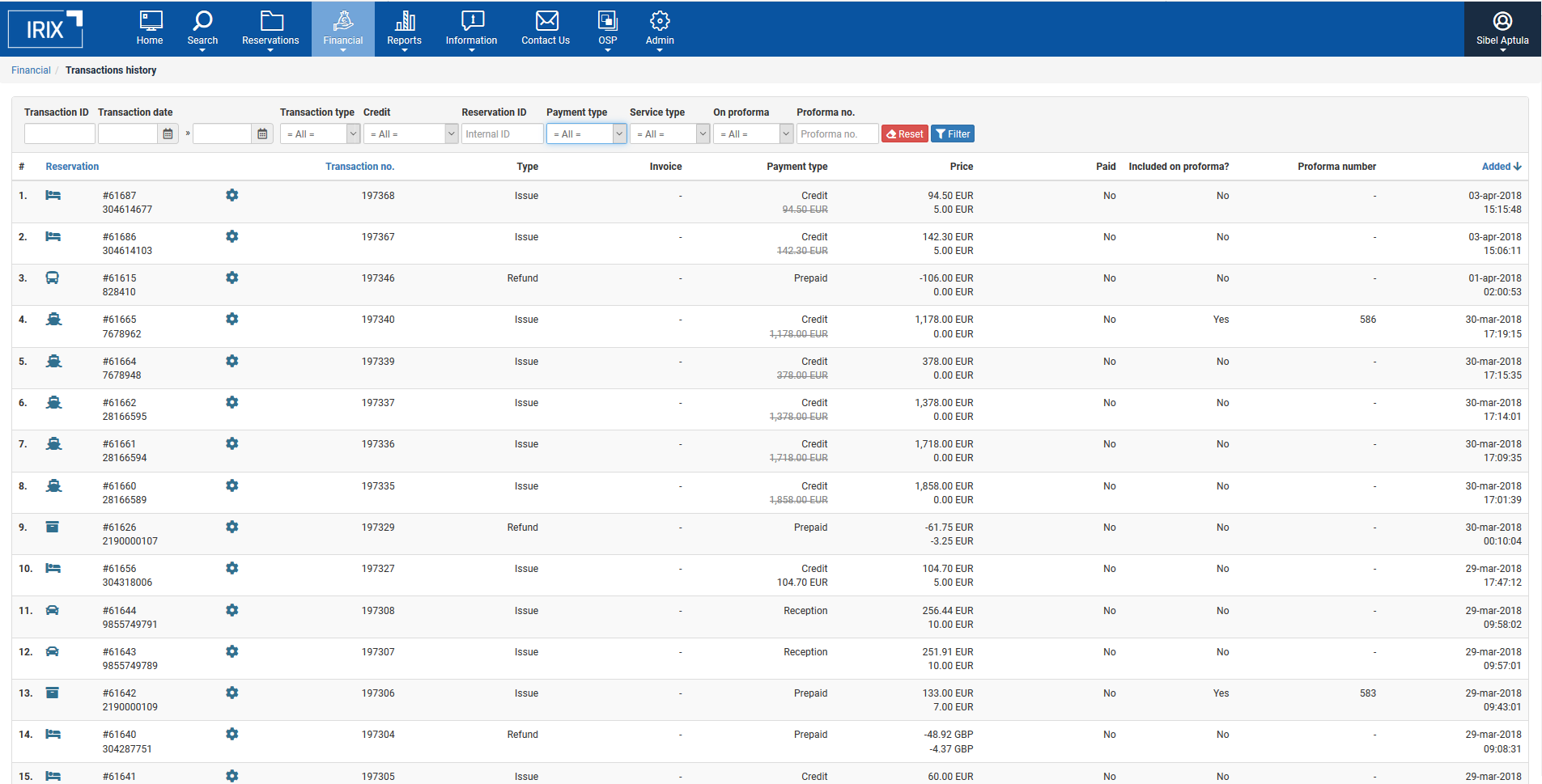Click the bed icon for reservation #61656
This screenshot has width=1542, height=784.
click(53, 569)
